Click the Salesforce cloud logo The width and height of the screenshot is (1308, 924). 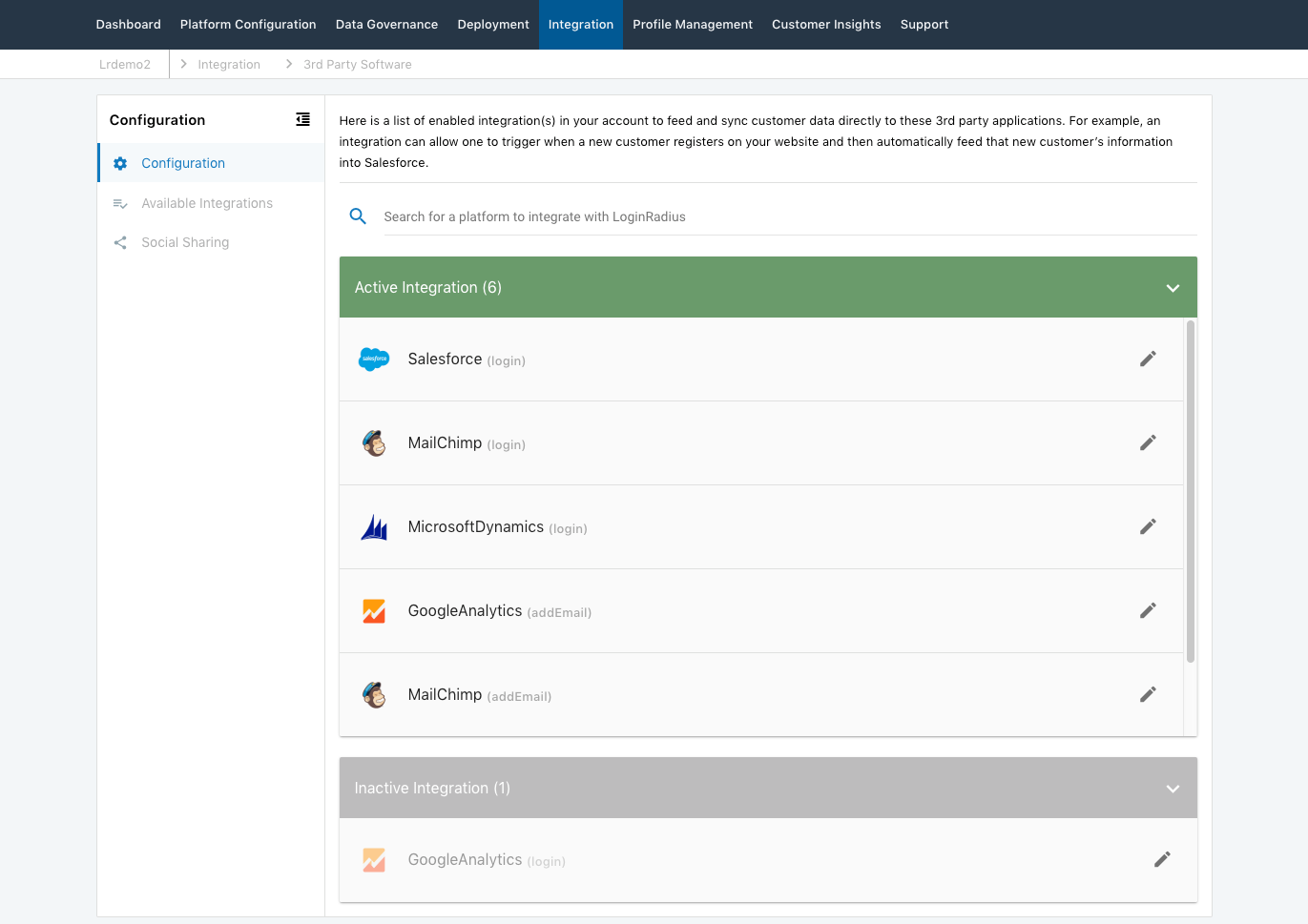[x=374, y=359]
